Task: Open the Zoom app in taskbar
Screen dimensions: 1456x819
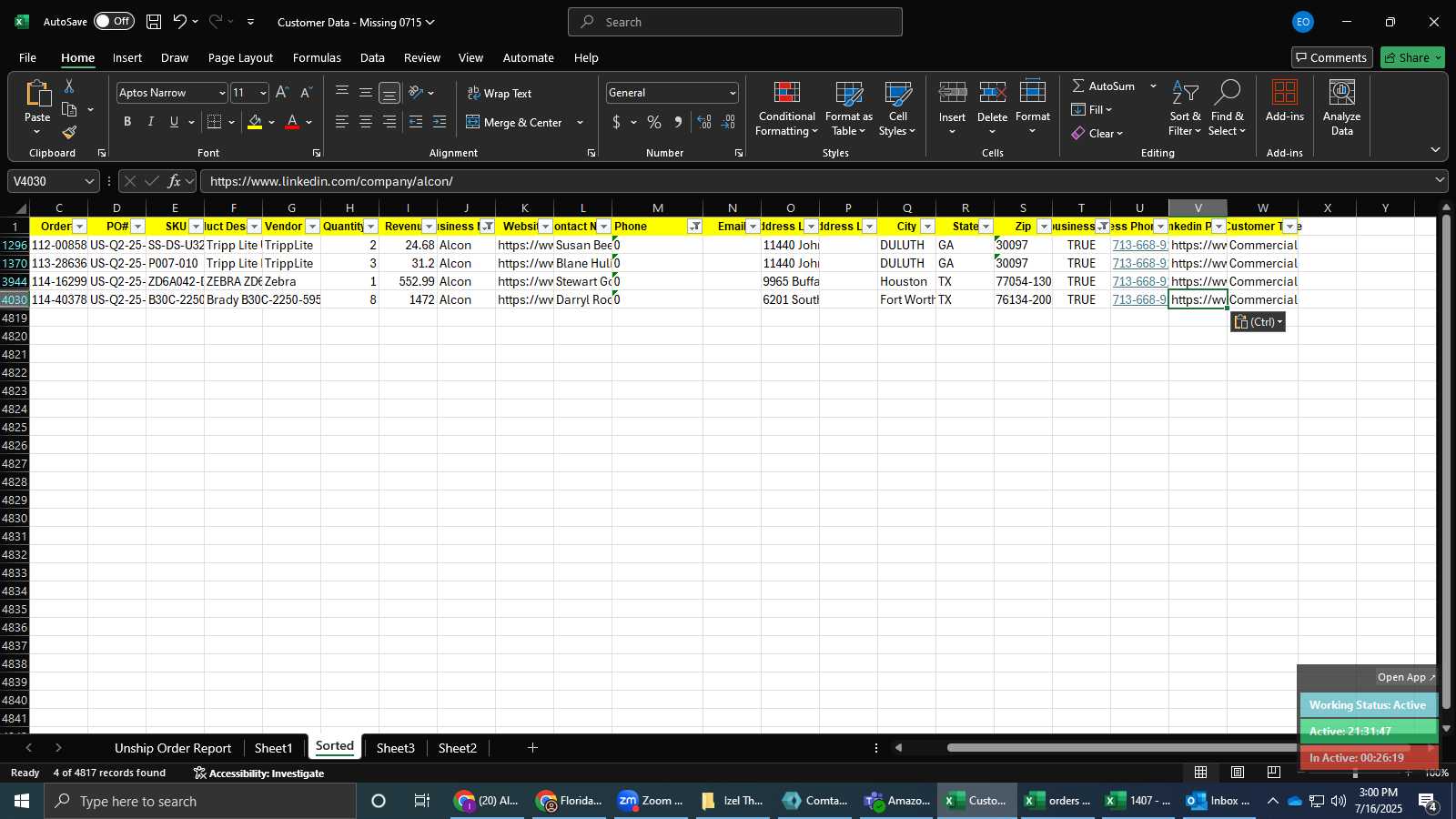Action: [651, 801]
